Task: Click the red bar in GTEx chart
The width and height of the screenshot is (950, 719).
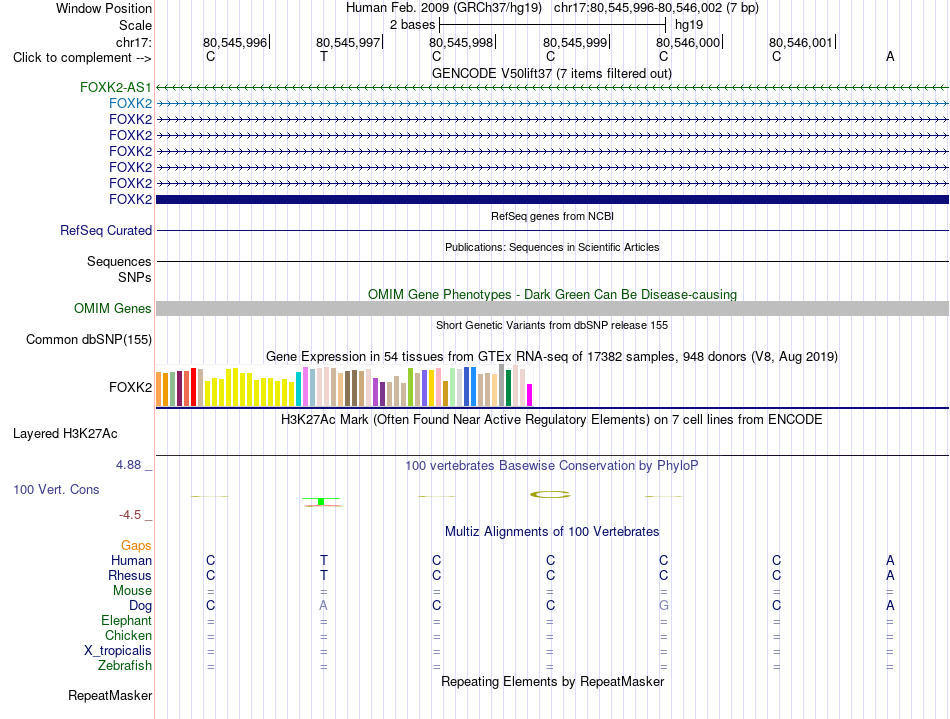Action: (x=194, y=386)
